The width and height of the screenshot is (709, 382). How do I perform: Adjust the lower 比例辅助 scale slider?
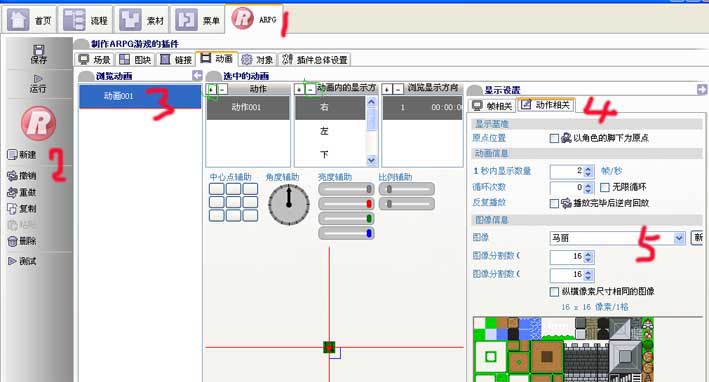pos(406,204)
